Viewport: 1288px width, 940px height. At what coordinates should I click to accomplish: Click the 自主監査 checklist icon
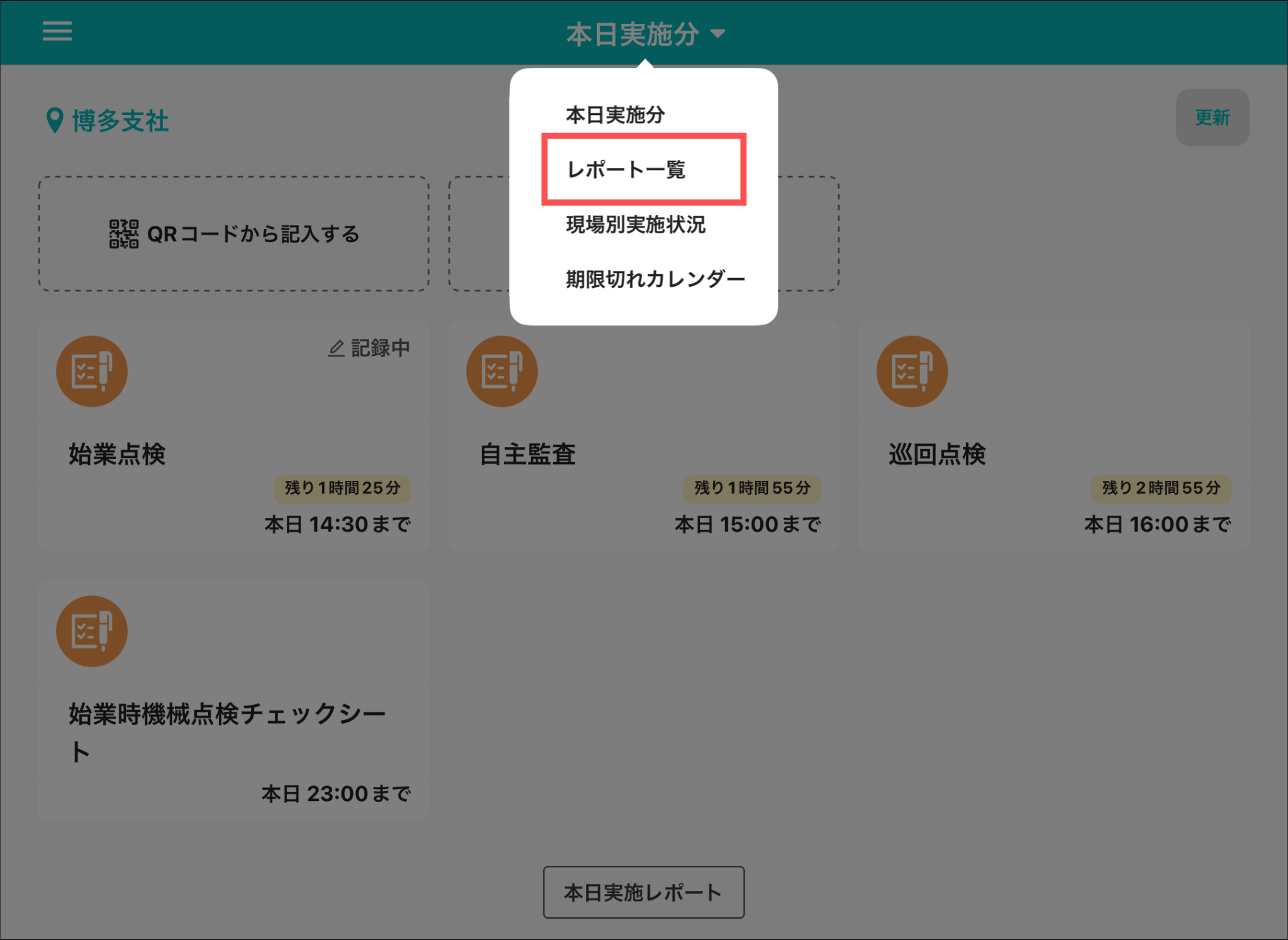501,371
